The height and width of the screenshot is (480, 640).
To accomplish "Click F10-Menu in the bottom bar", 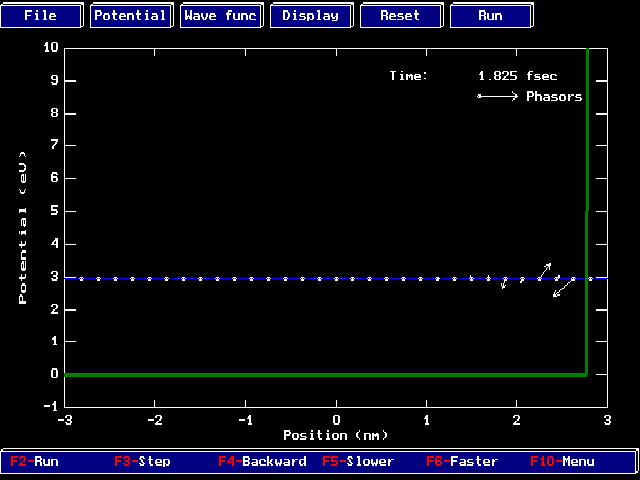I will pos(562,461).
